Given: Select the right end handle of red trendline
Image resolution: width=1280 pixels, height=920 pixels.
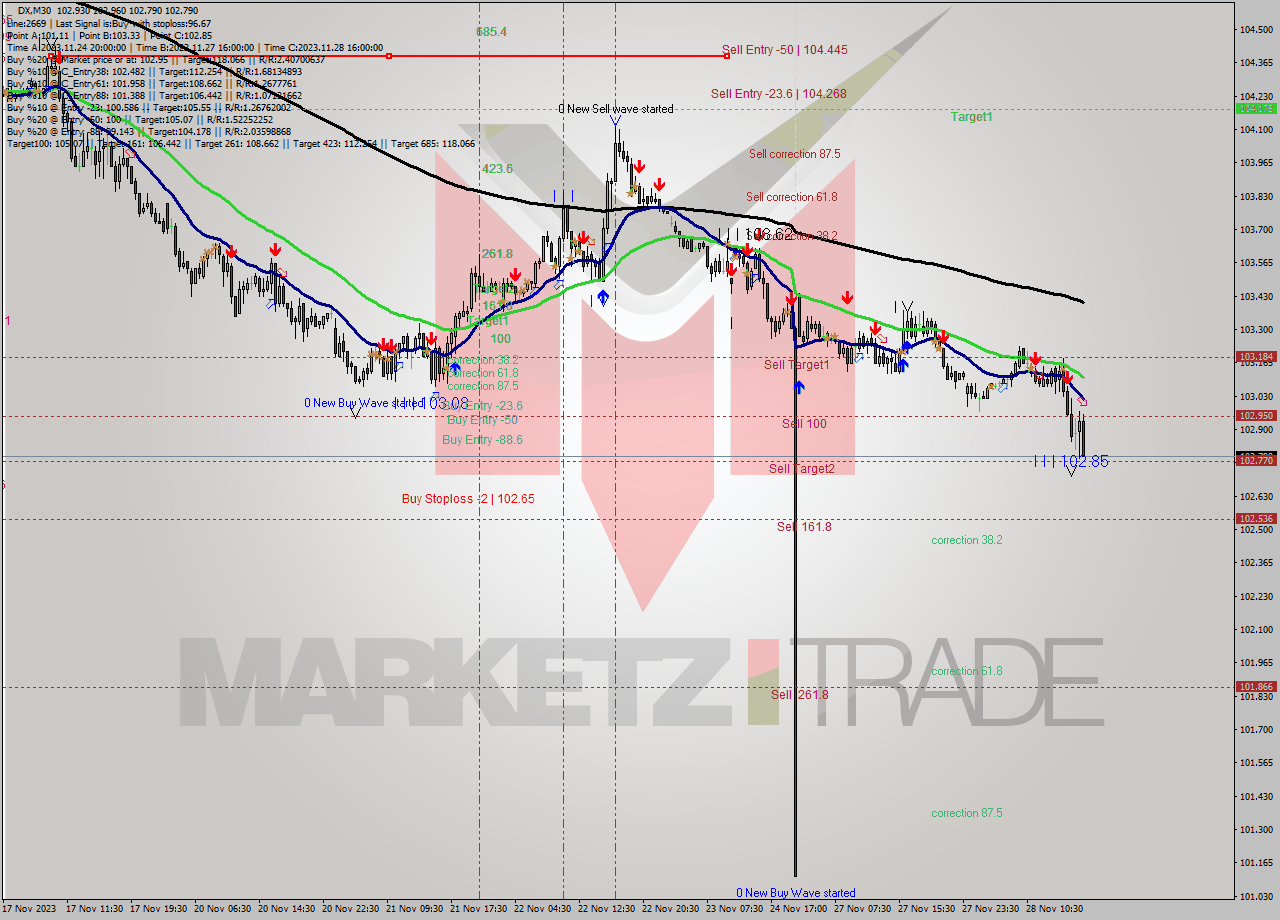Looking at the screenshot, I should tap(728, 56).
